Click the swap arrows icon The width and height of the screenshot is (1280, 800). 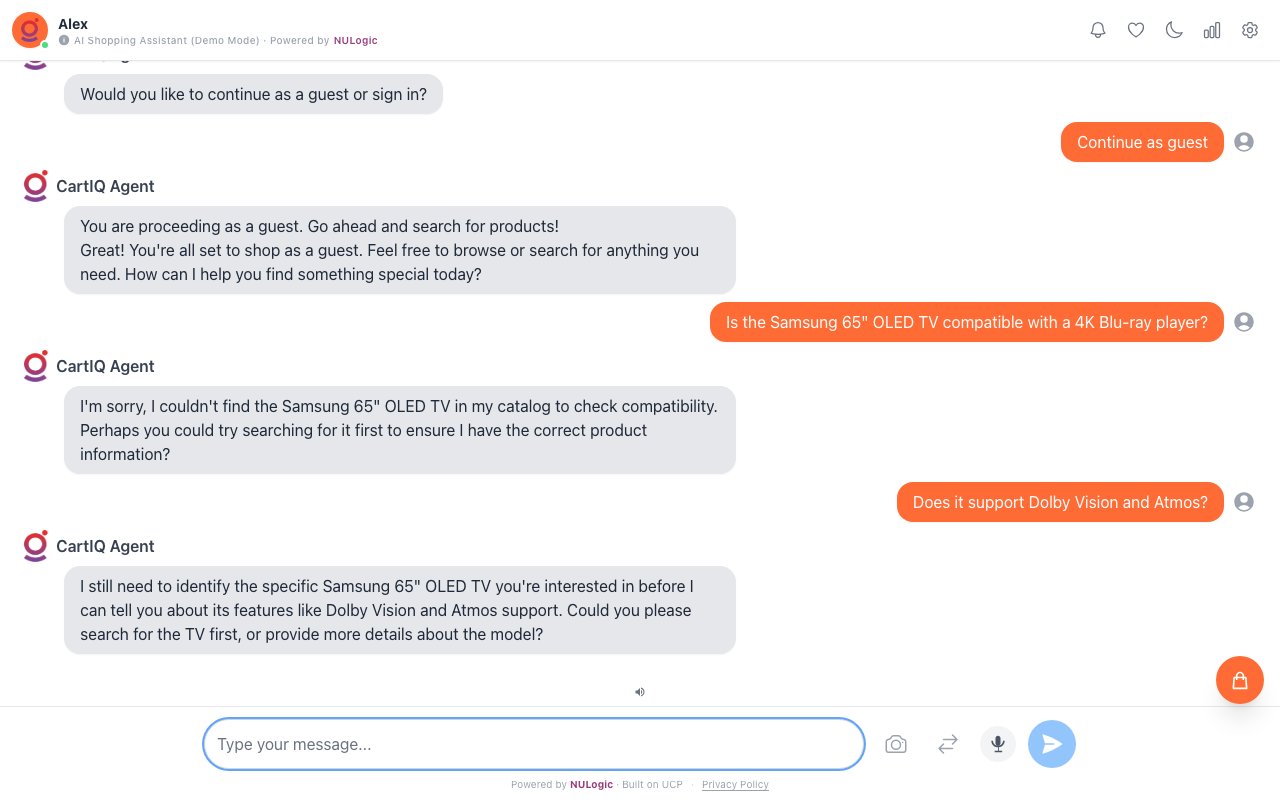point(948,744)
